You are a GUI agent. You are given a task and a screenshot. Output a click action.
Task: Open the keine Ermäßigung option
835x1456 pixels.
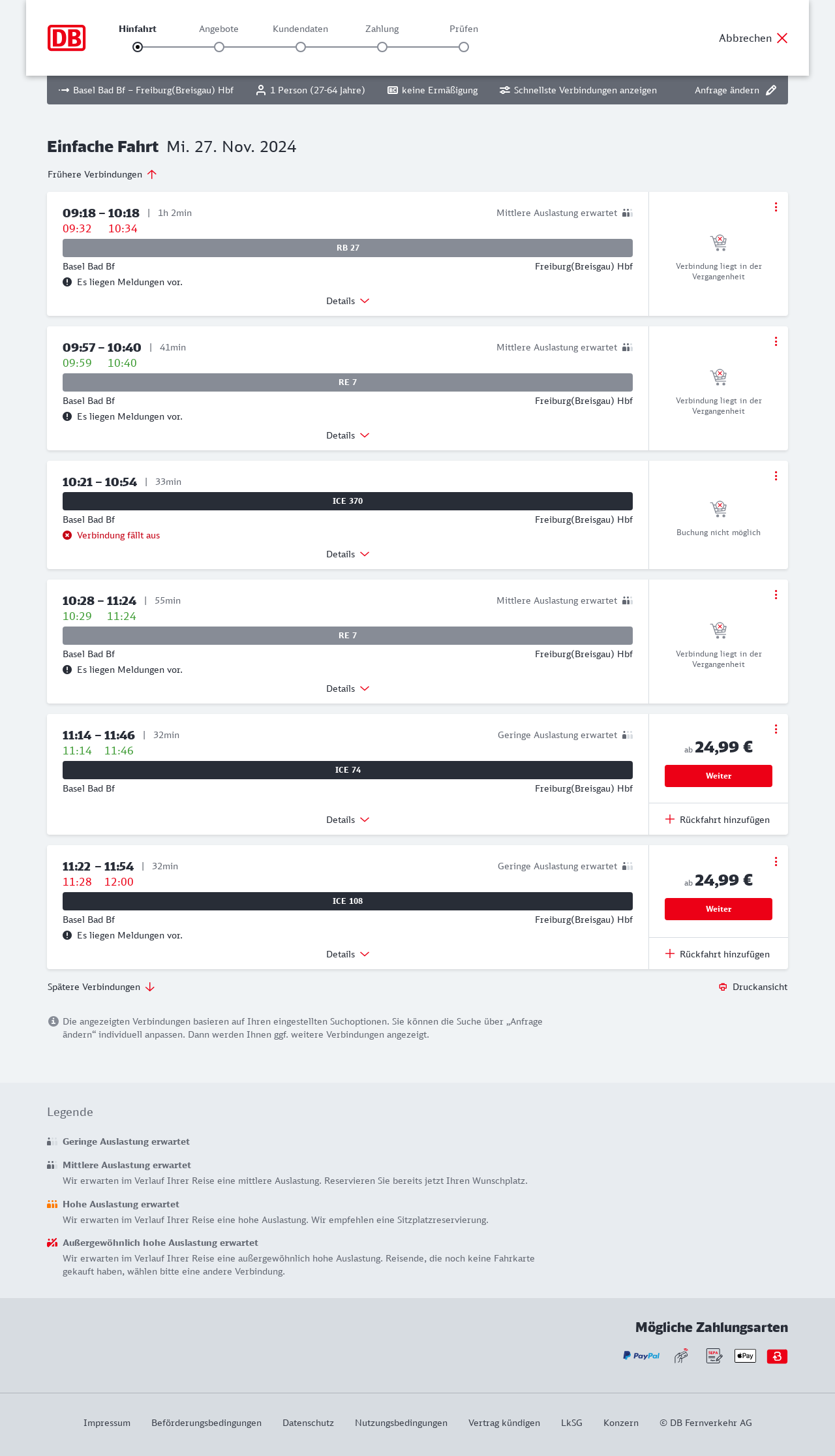click(x=433, y=90)
